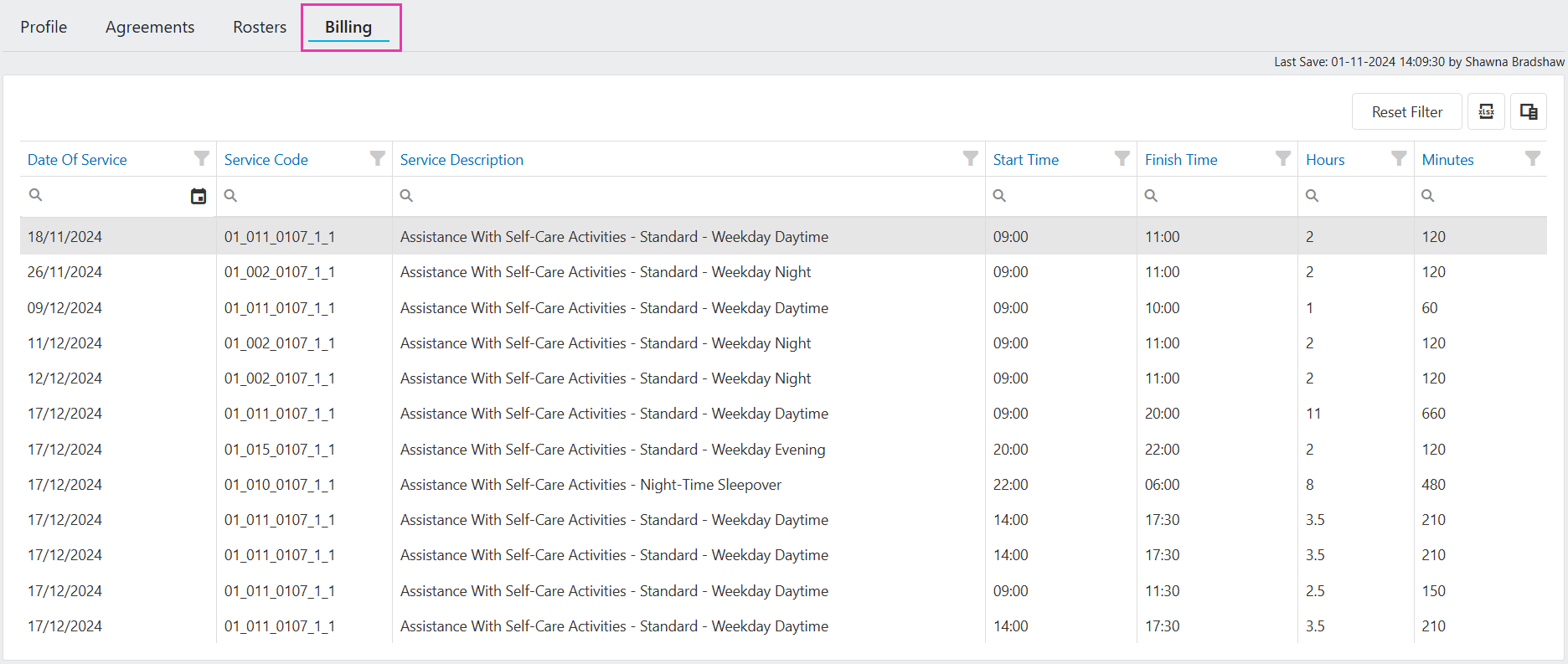Click the search icon under Service Code
This screenshot has width=1568, height=664.
(230, 195)
